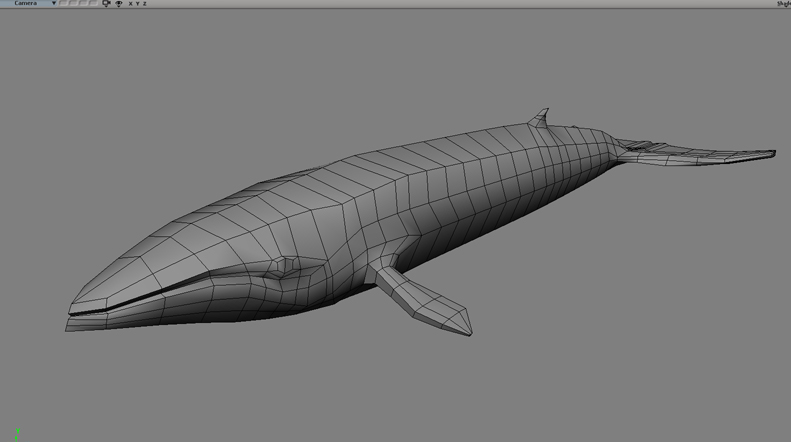Open the Camera view dropdown

click(30, 3)
